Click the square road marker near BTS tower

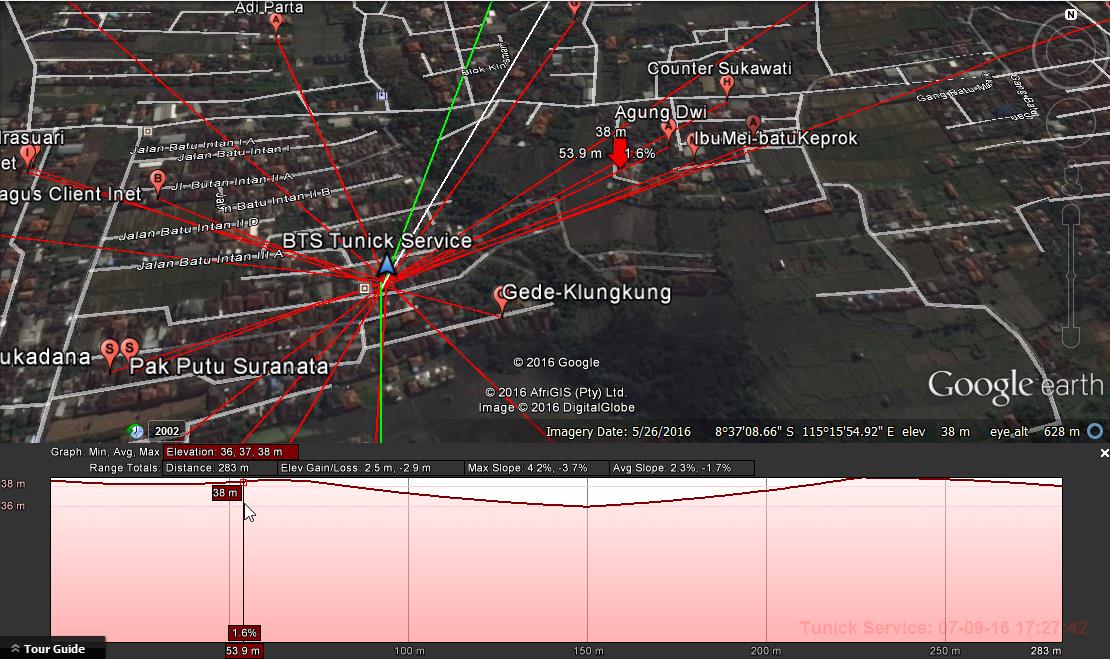click(x=364, y=288)
